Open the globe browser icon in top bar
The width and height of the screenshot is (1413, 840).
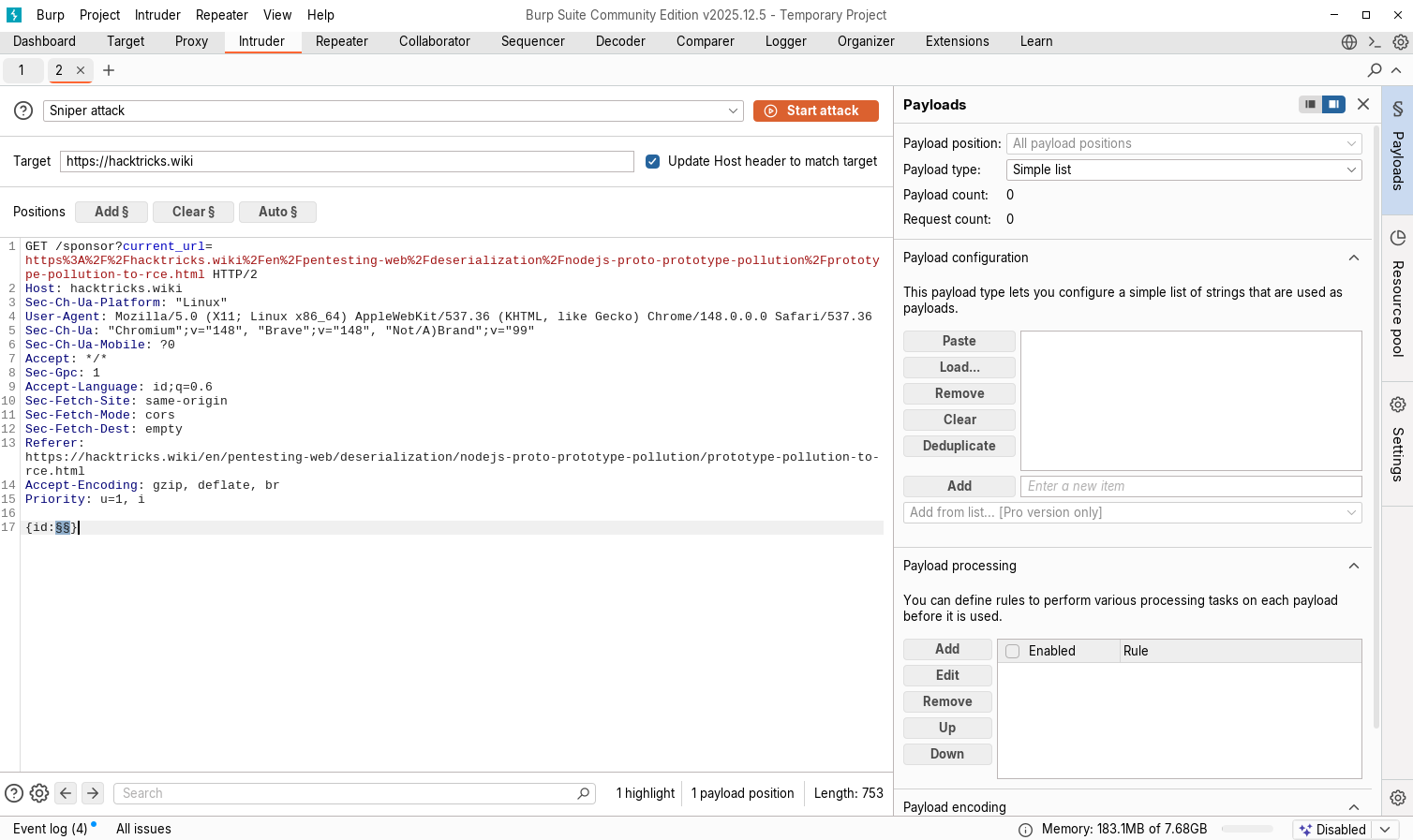pyautogui.click(x=1349, y=42)
